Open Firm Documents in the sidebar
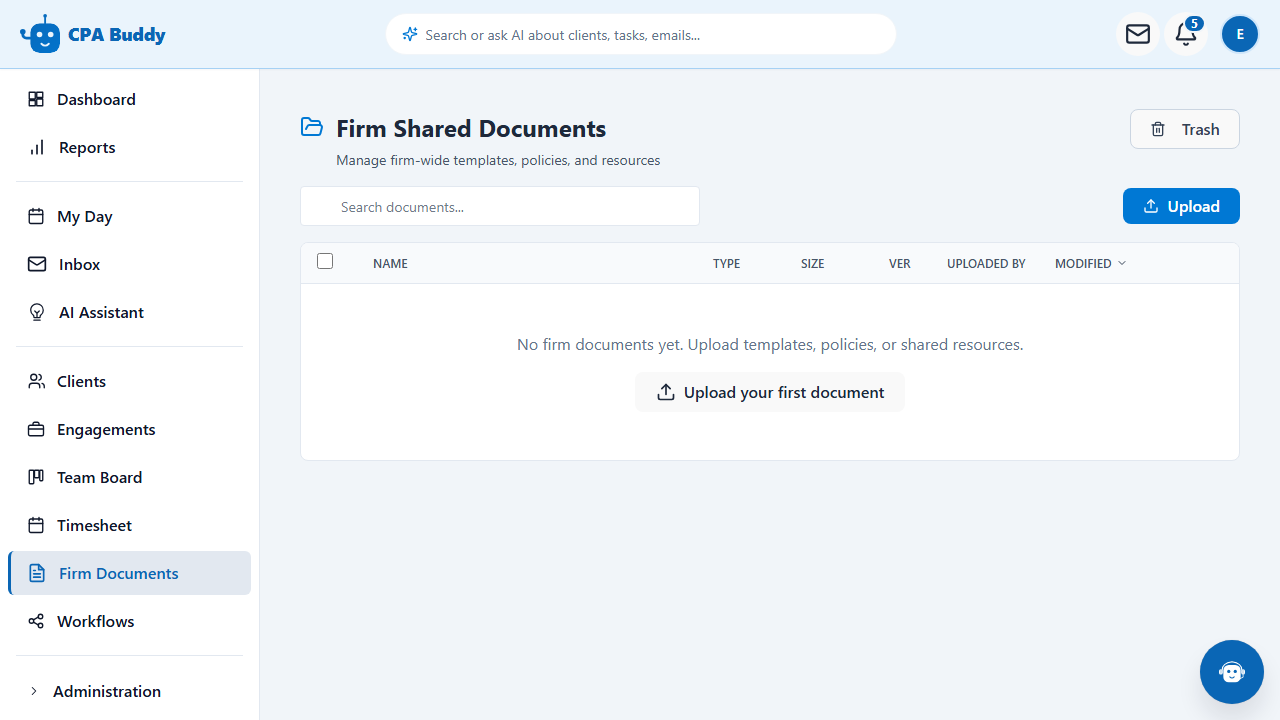This screenshot has height=720, width=1280. [130, 573]
